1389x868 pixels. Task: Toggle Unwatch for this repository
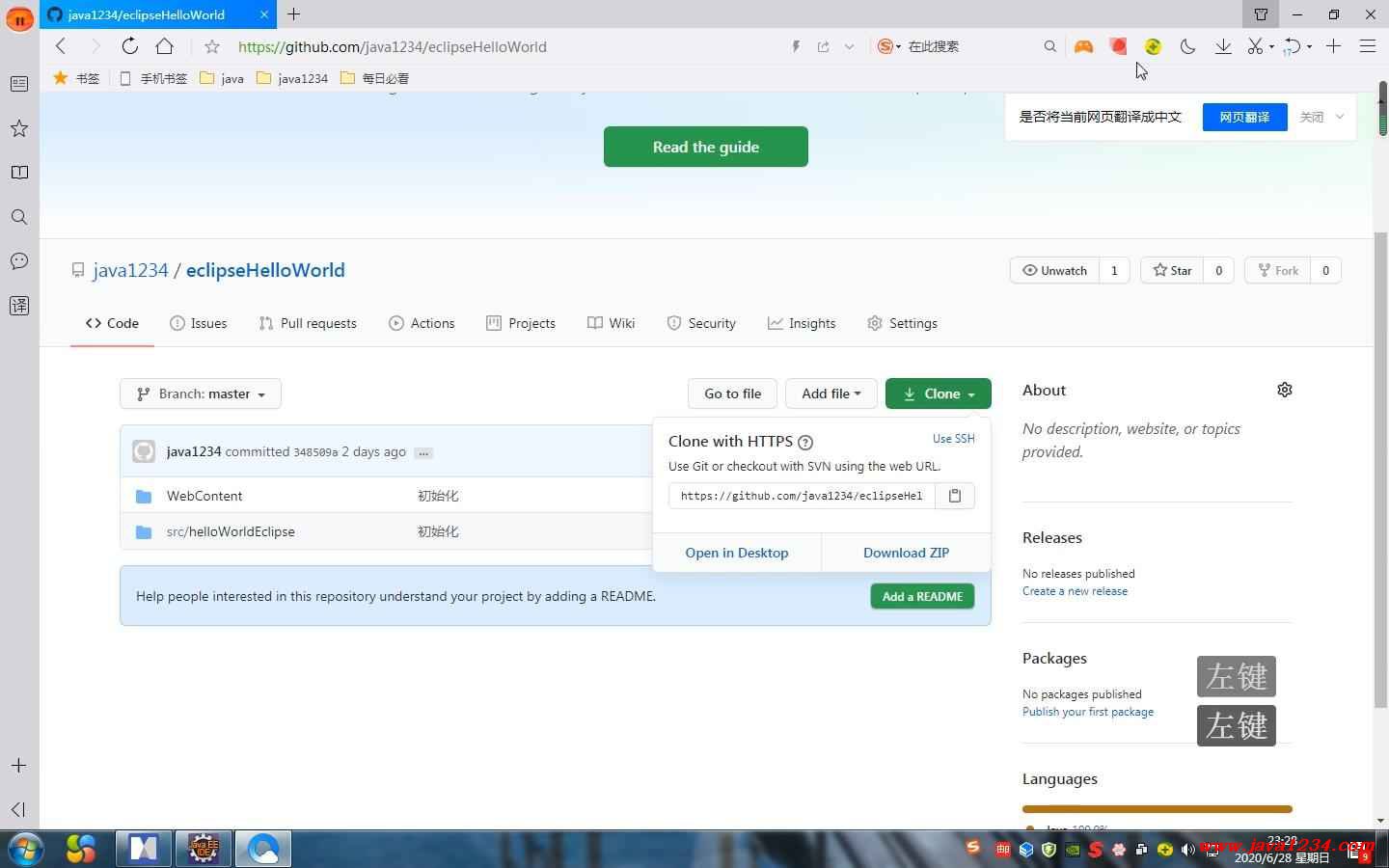(1054, 270)
